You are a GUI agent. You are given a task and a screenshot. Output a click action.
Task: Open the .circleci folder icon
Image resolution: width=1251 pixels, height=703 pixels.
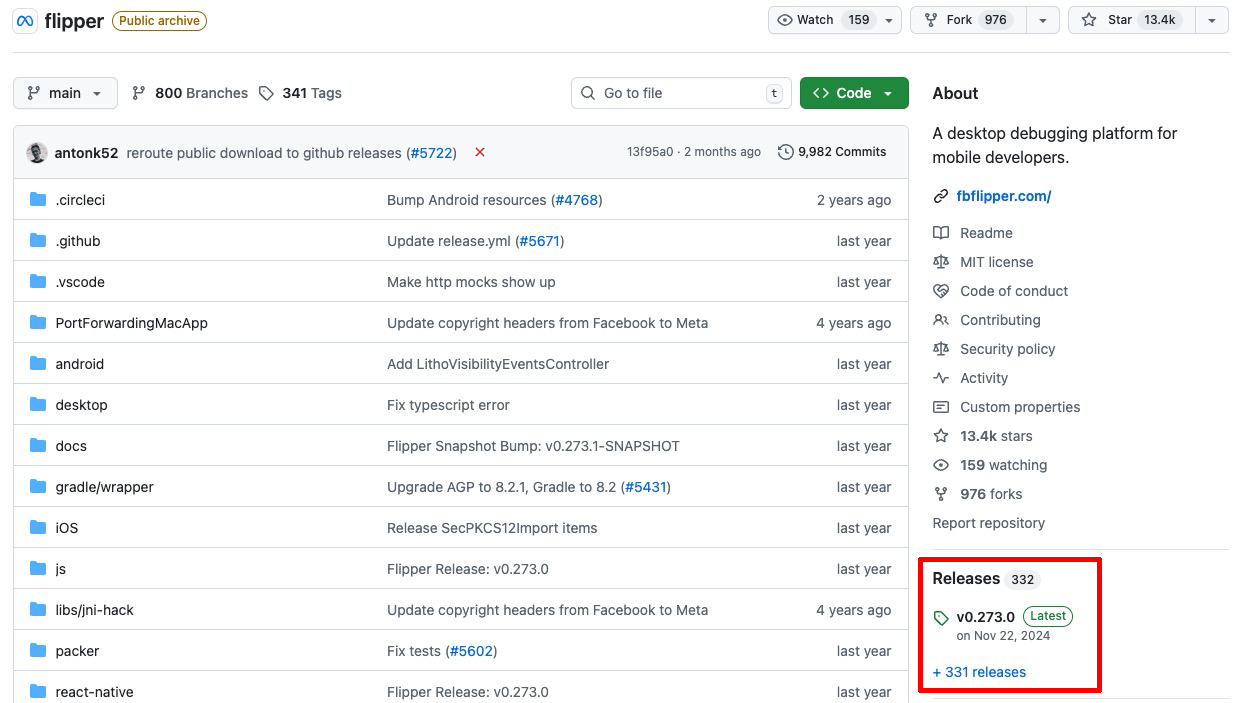(x=38, y=200)
